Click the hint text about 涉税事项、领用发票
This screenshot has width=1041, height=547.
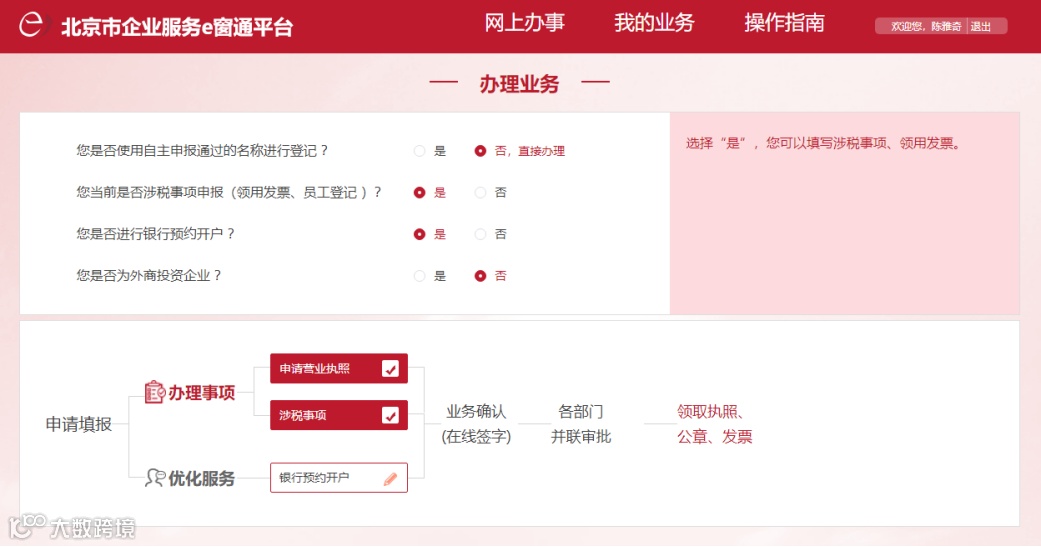[823, 143]
